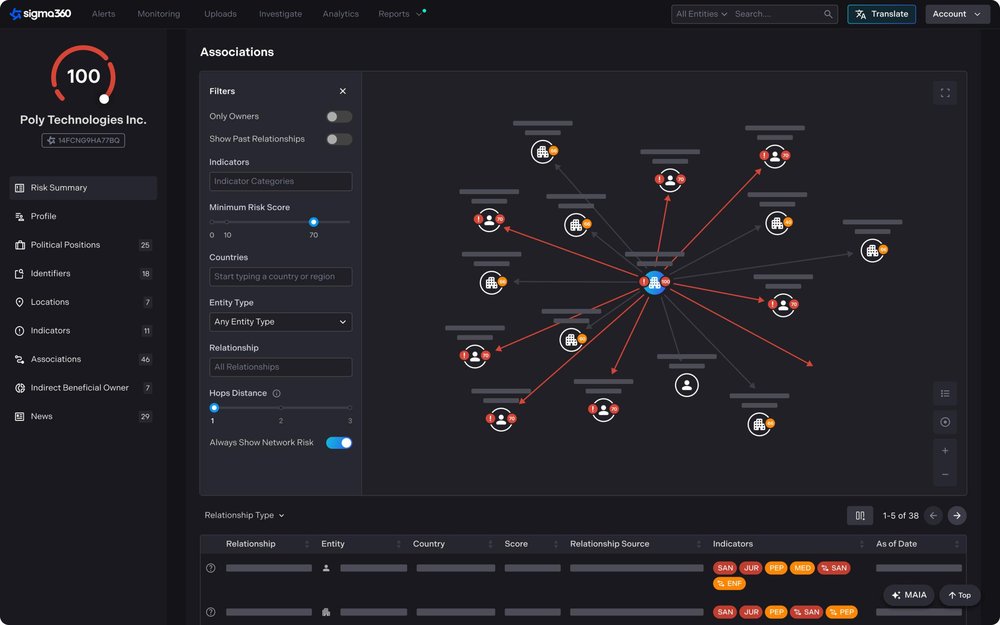Open the Entity Type dropdown
1000x625 pixels.
click(280, 321)
